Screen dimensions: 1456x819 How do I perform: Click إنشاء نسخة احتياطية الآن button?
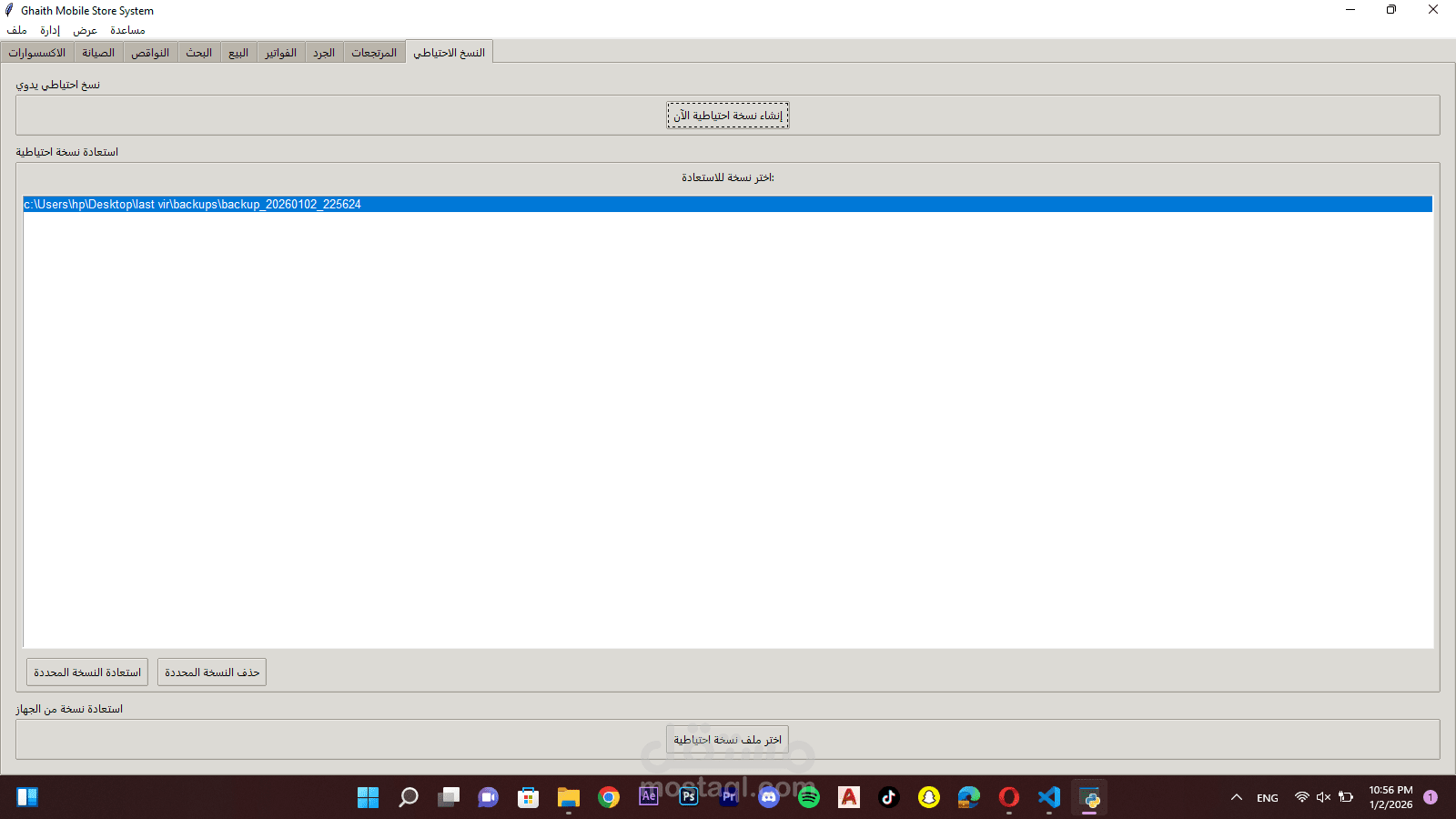tap(728, 116)
